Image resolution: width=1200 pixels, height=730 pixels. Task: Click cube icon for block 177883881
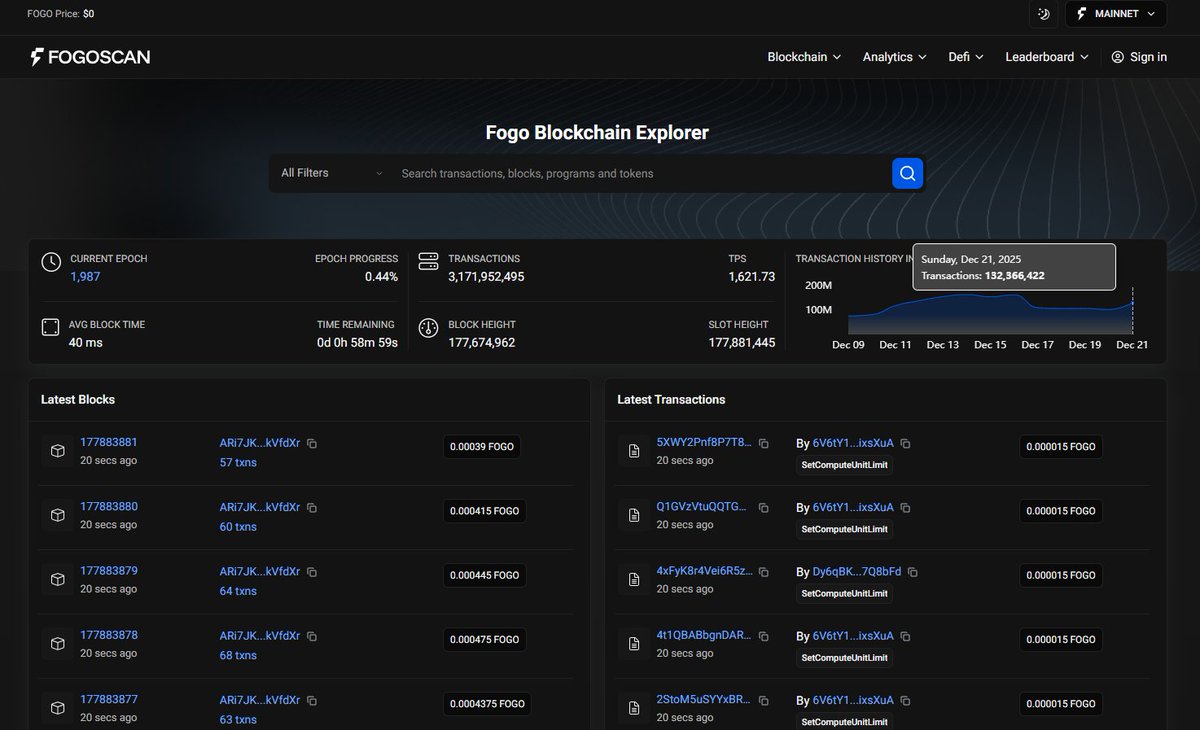coord(58,451)
